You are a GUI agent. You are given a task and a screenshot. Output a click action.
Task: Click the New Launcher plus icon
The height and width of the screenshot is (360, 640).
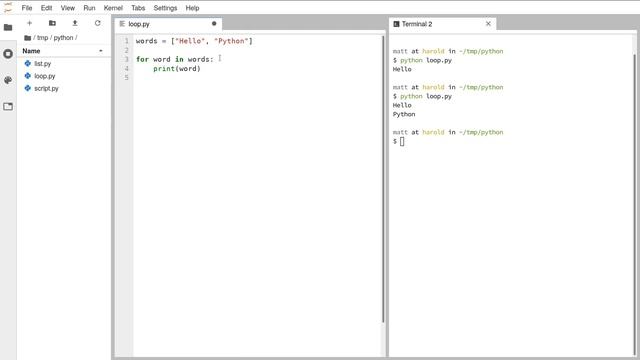coord(29,23)
